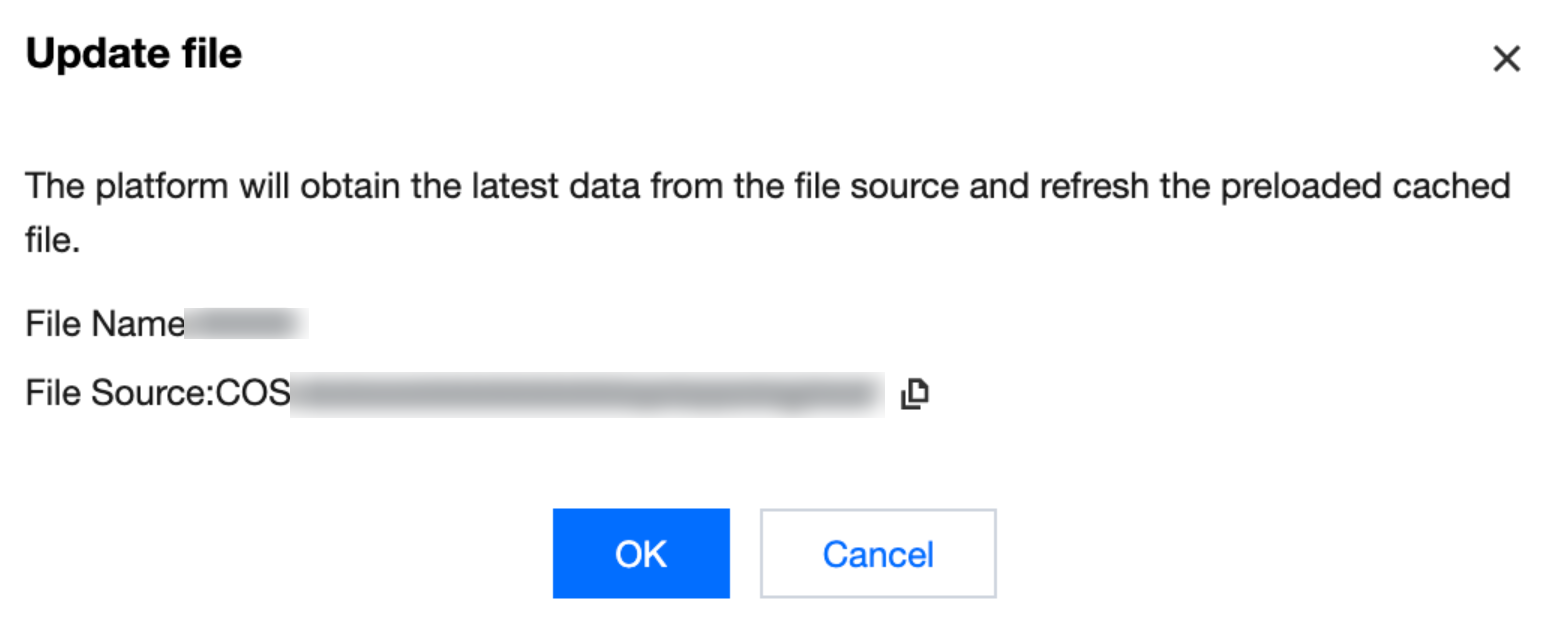1554x625 pixels.
Task: Close the Update file dialog
Action: point(1506,59)
